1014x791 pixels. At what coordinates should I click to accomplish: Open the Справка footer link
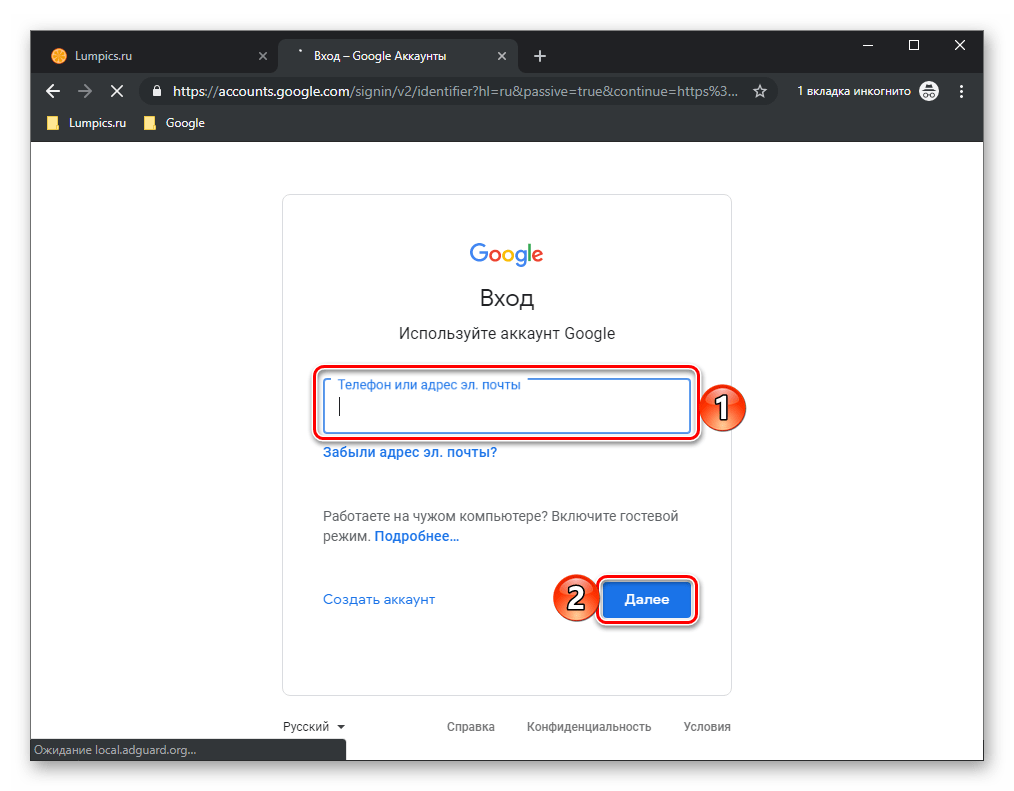471,726
